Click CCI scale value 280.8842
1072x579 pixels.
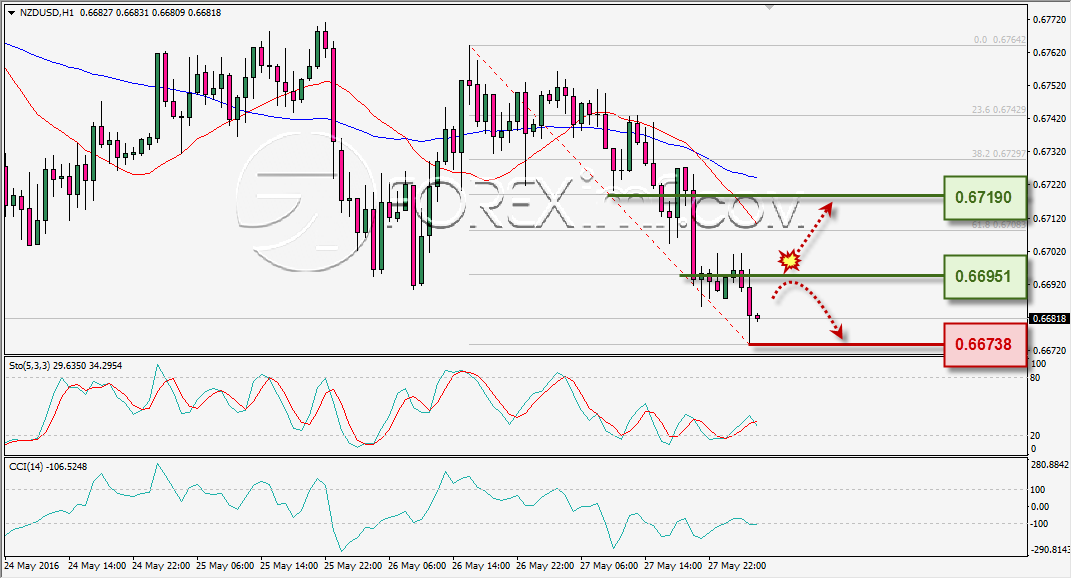pyautogui.click(x=1049, y=465)
